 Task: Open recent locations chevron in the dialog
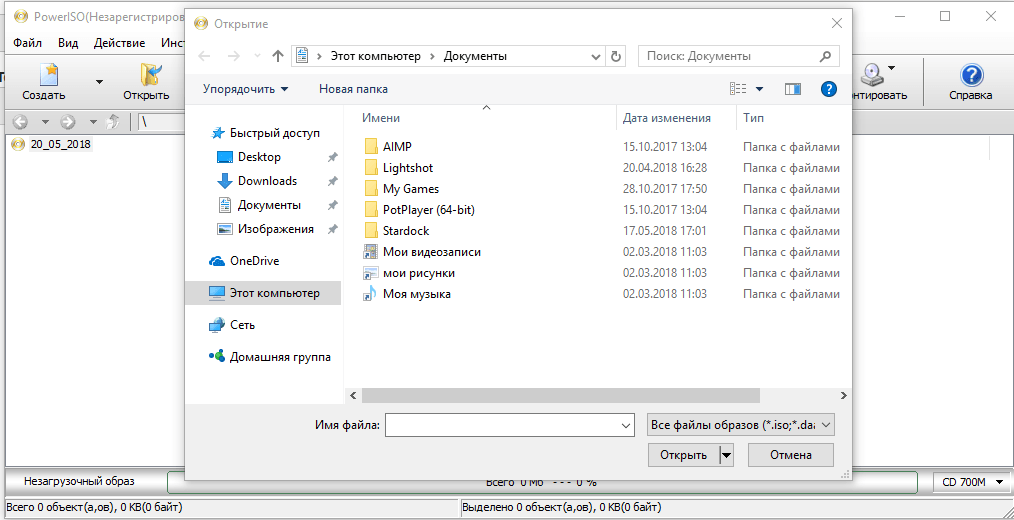[x=257, y=56]
